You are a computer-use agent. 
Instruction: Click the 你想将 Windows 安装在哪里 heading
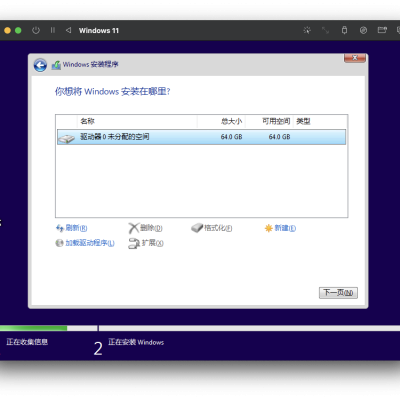pyautogui.click(x=113, y=91)
